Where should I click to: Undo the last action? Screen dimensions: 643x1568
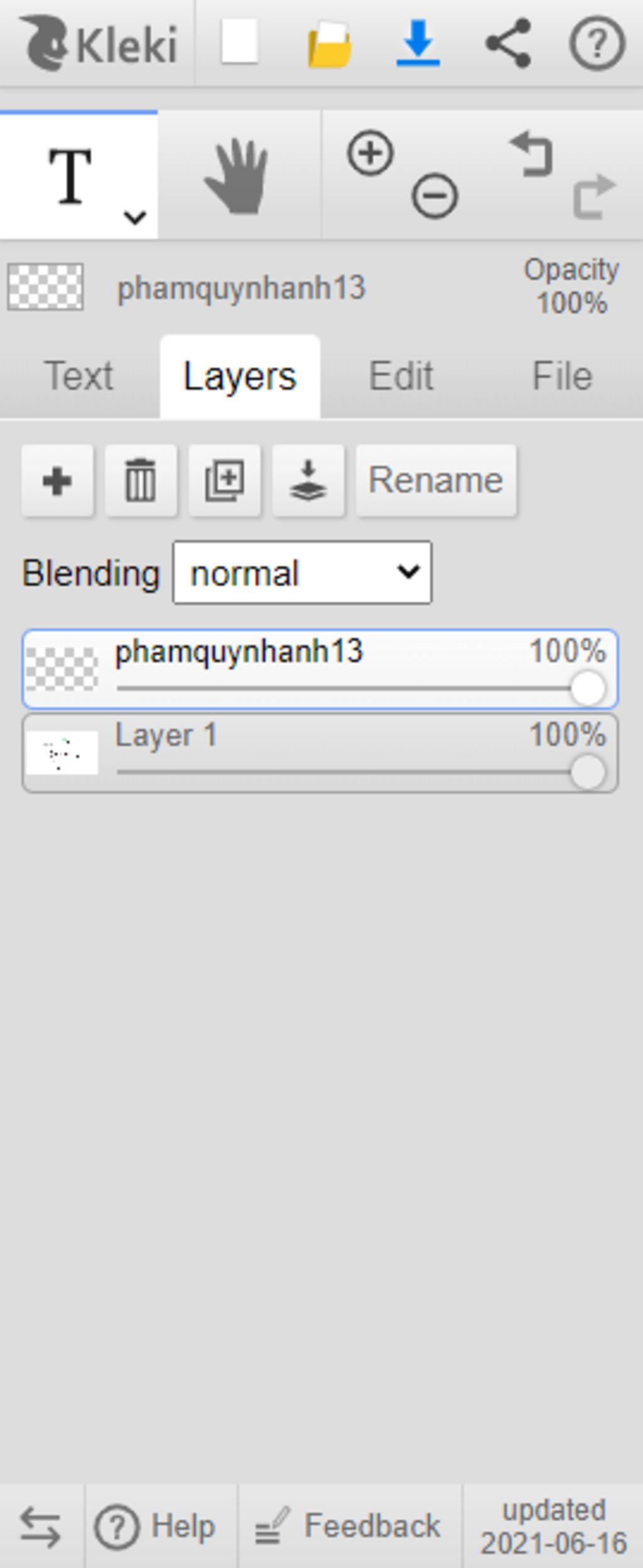coord(531,153)
